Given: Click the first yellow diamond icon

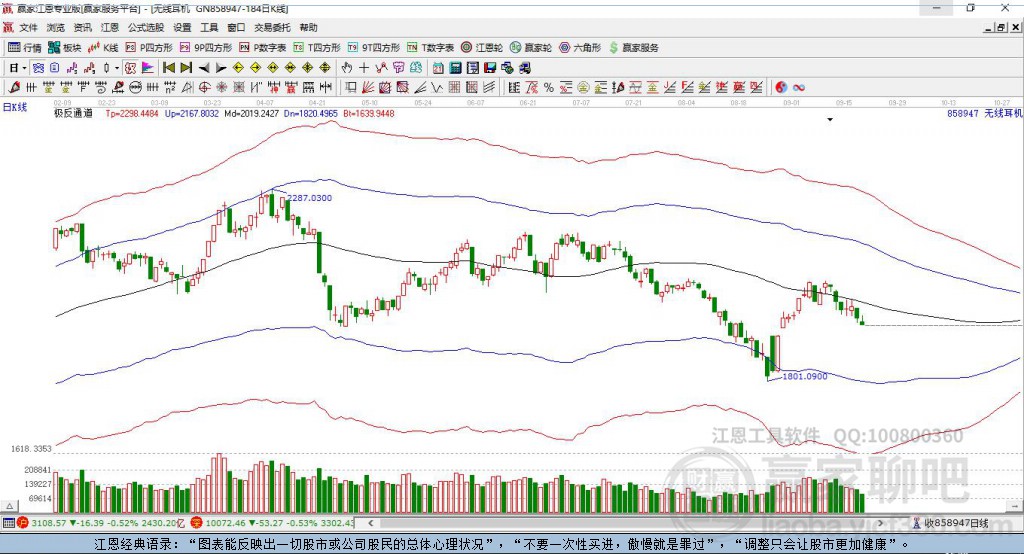Looking at the screenshot, I should coord(238,68).
